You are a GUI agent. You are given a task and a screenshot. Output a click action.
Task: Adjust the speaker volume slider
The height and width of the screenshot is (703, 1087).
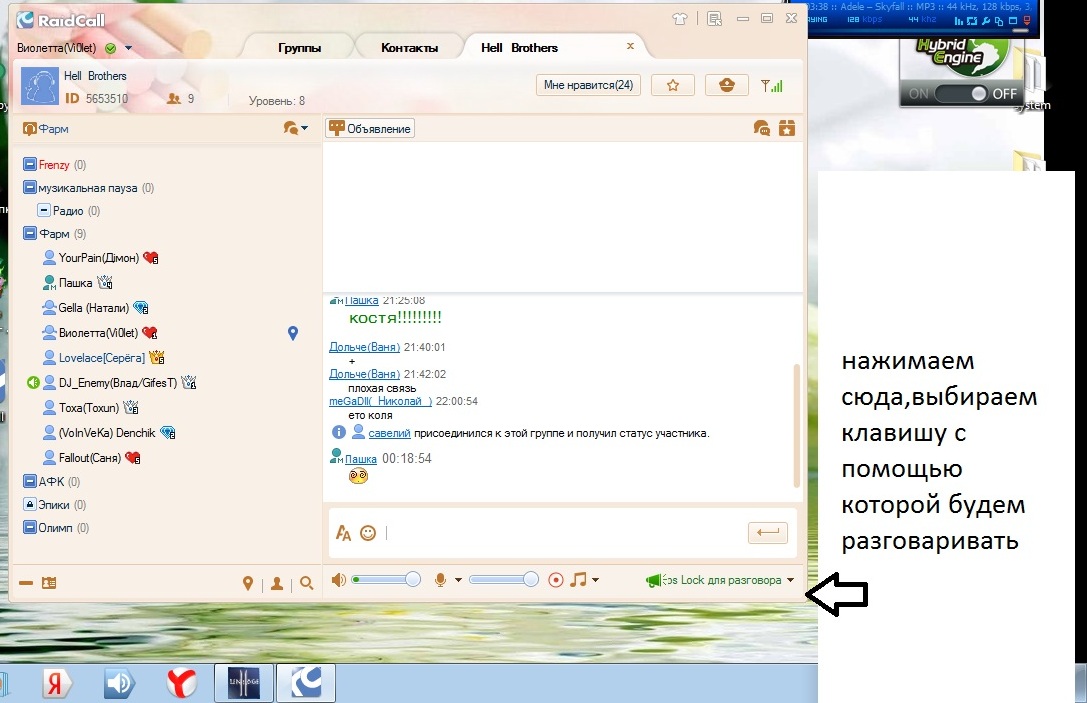pos(386,580)
